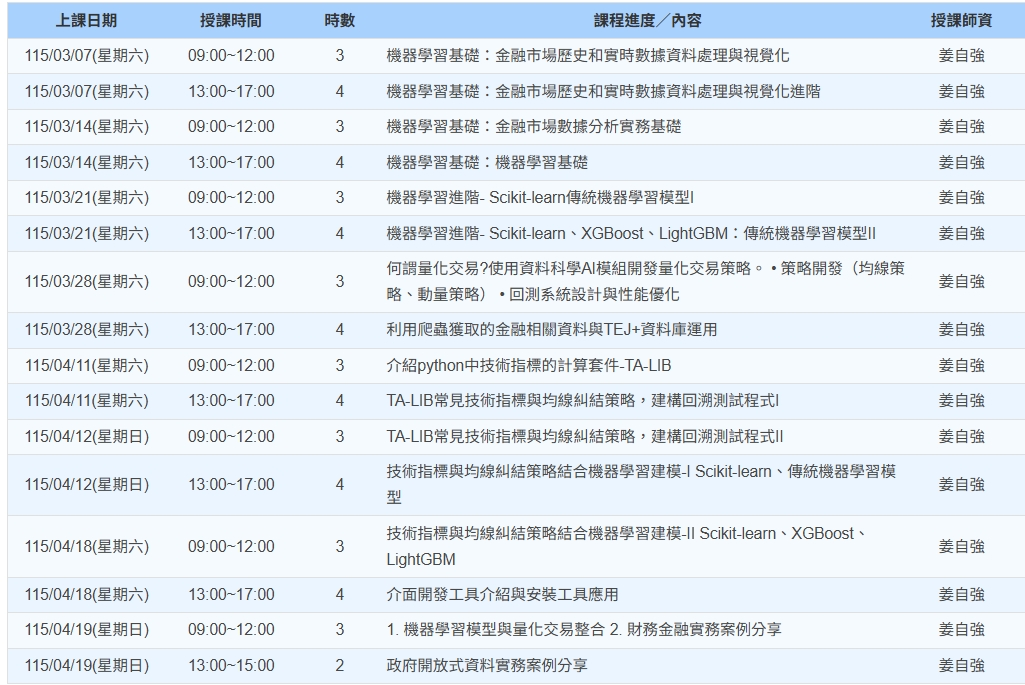This screenshot has width=1025, height=685.
Task: Click 姜自強 in the 政府開放式資料 row
Action: [961, 666]
